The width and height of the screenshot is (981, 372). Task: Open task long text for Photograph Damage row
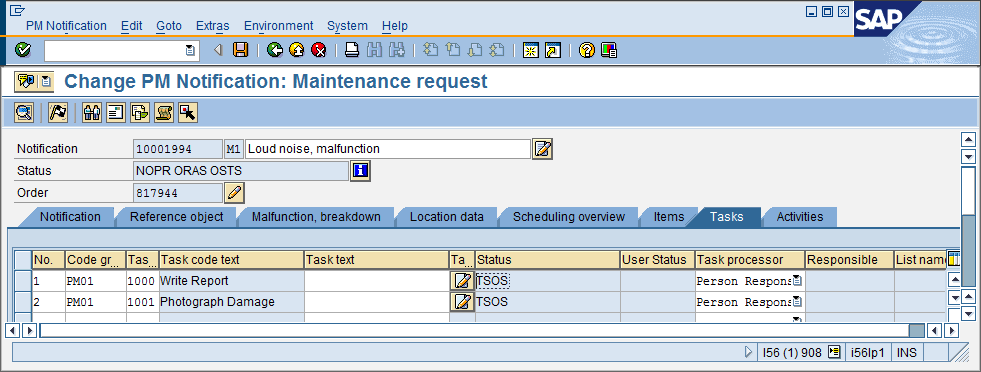[462, 302]
